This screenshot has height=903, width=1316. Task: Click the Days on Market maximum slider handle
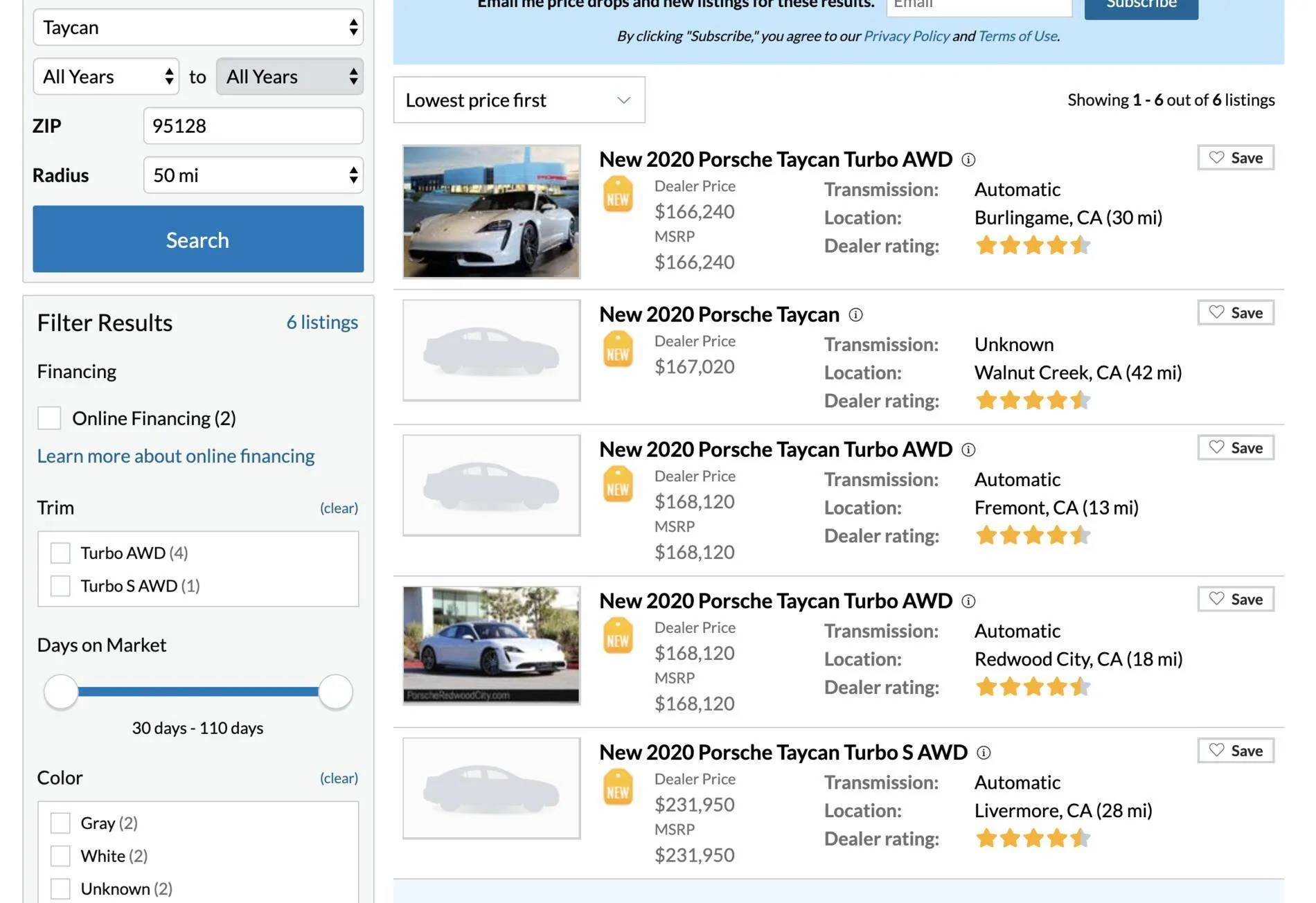336,692
